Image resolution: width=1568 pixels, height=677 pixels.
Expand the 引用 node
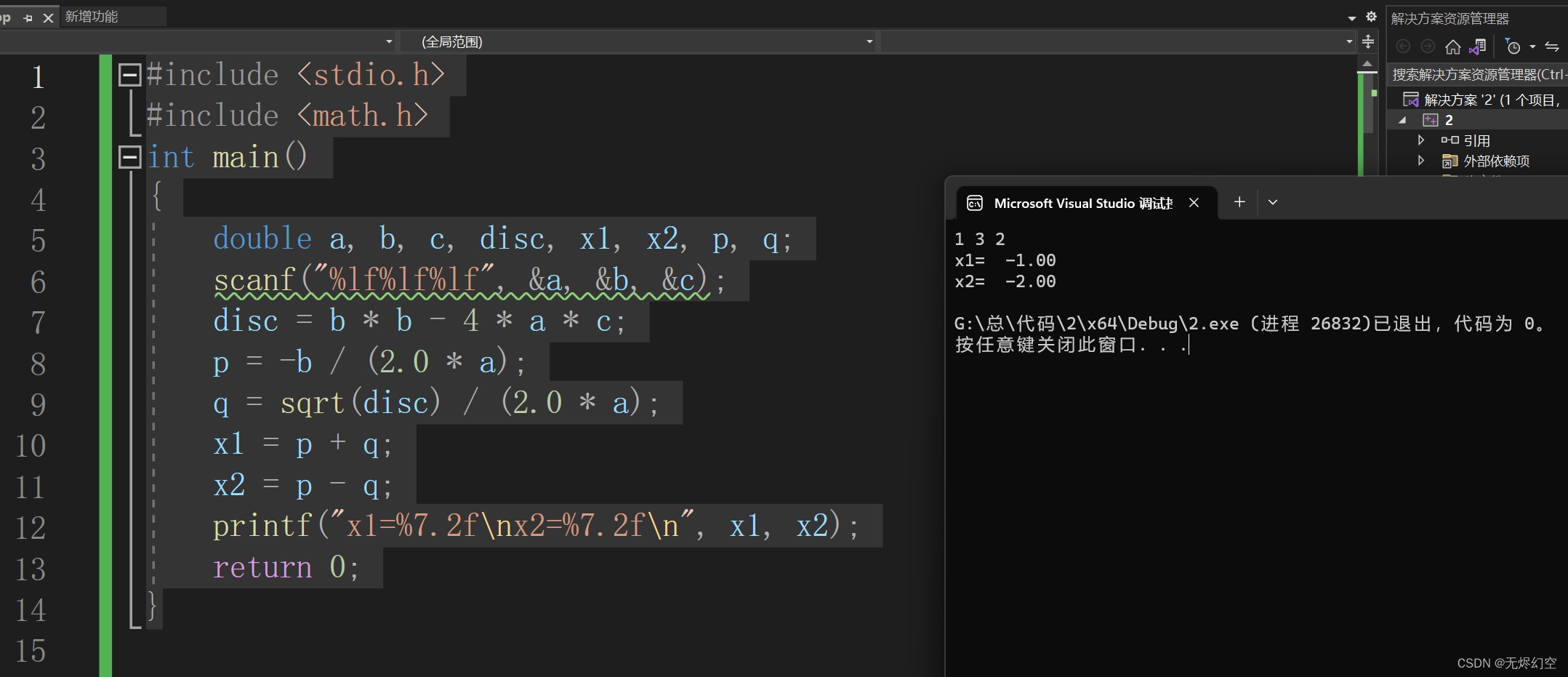(1421, 140)
